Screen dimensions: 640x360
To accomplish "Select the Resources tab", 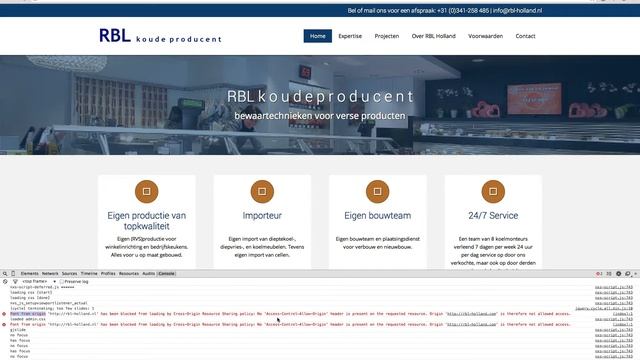I will (x=129, y=274).
